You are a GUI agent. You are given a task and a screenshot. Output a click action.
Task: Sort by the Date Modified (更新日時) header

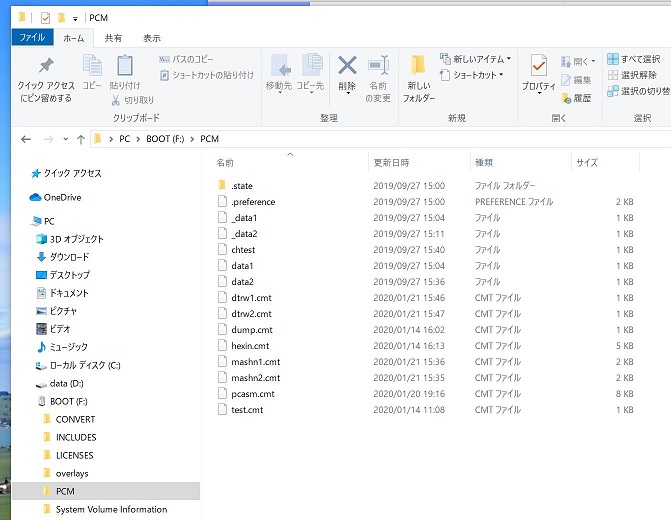click(x=391, y=163)
